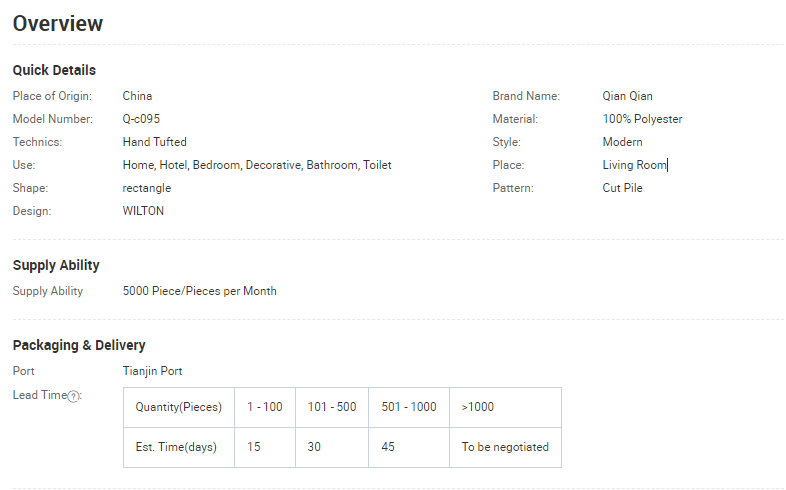
Task: Click the 5000 Piece/Pieces per Month text
Action: (x=199, y=291)
